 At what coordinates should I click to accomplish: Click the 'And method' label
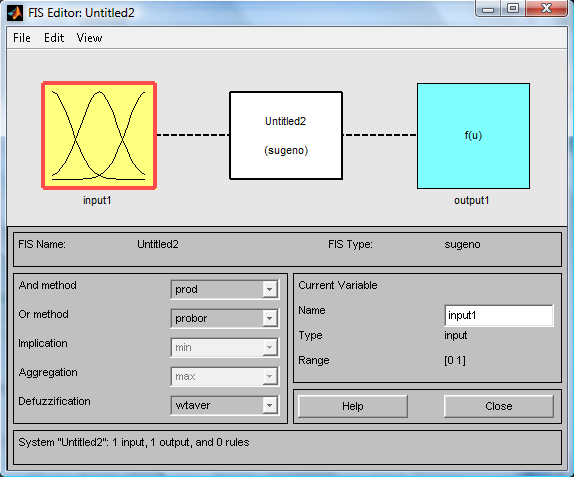click(48, 285)
